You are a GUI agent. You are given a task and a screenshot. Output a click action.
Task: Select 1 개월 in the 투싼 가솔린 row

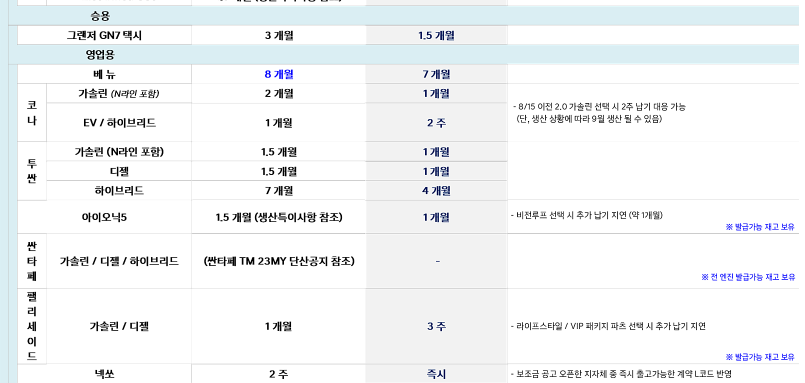click(436, 151)
